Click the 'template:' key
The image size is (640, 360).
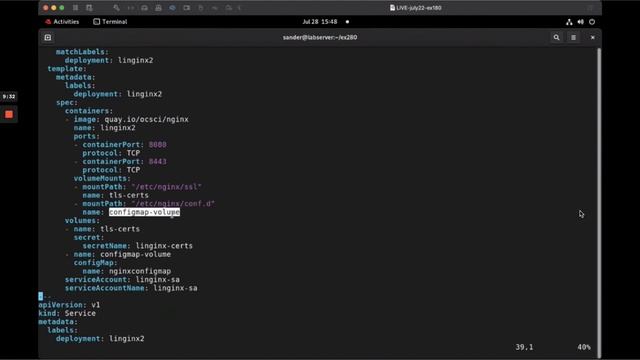point(67,69)
